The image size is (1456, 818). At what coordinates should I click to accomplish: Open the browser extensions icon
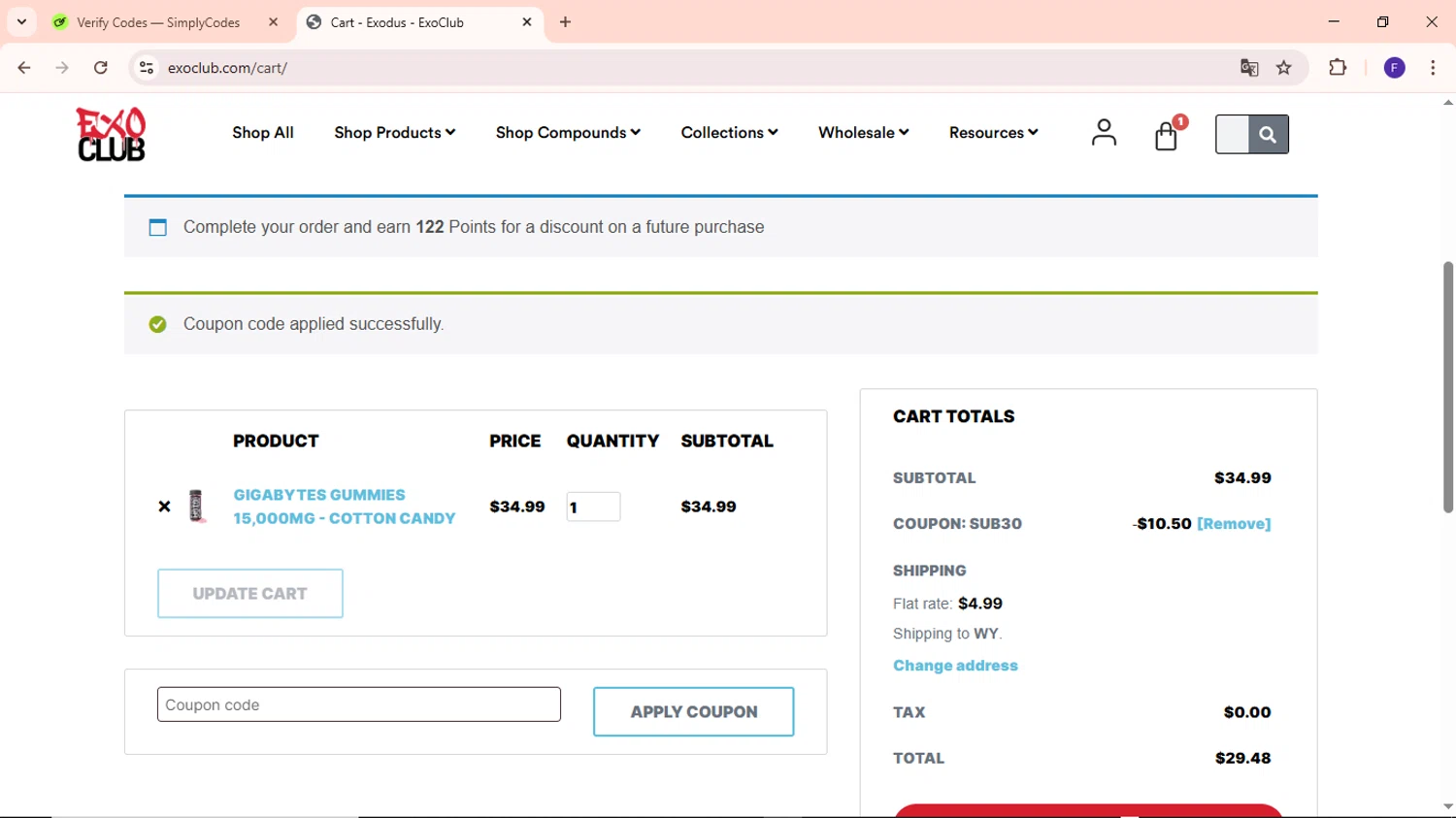pos(1338,68)
